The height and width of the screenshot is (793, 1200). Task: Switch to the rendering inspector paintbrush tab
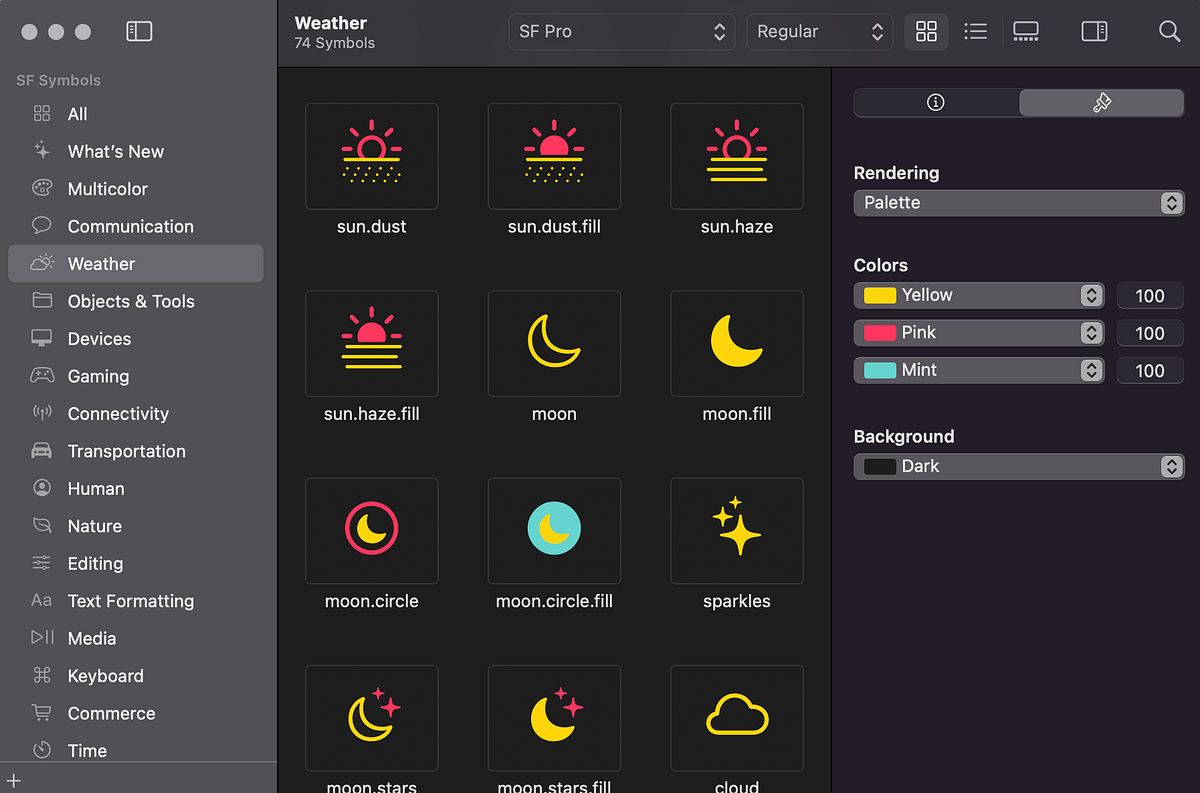tap(1101, 102)
